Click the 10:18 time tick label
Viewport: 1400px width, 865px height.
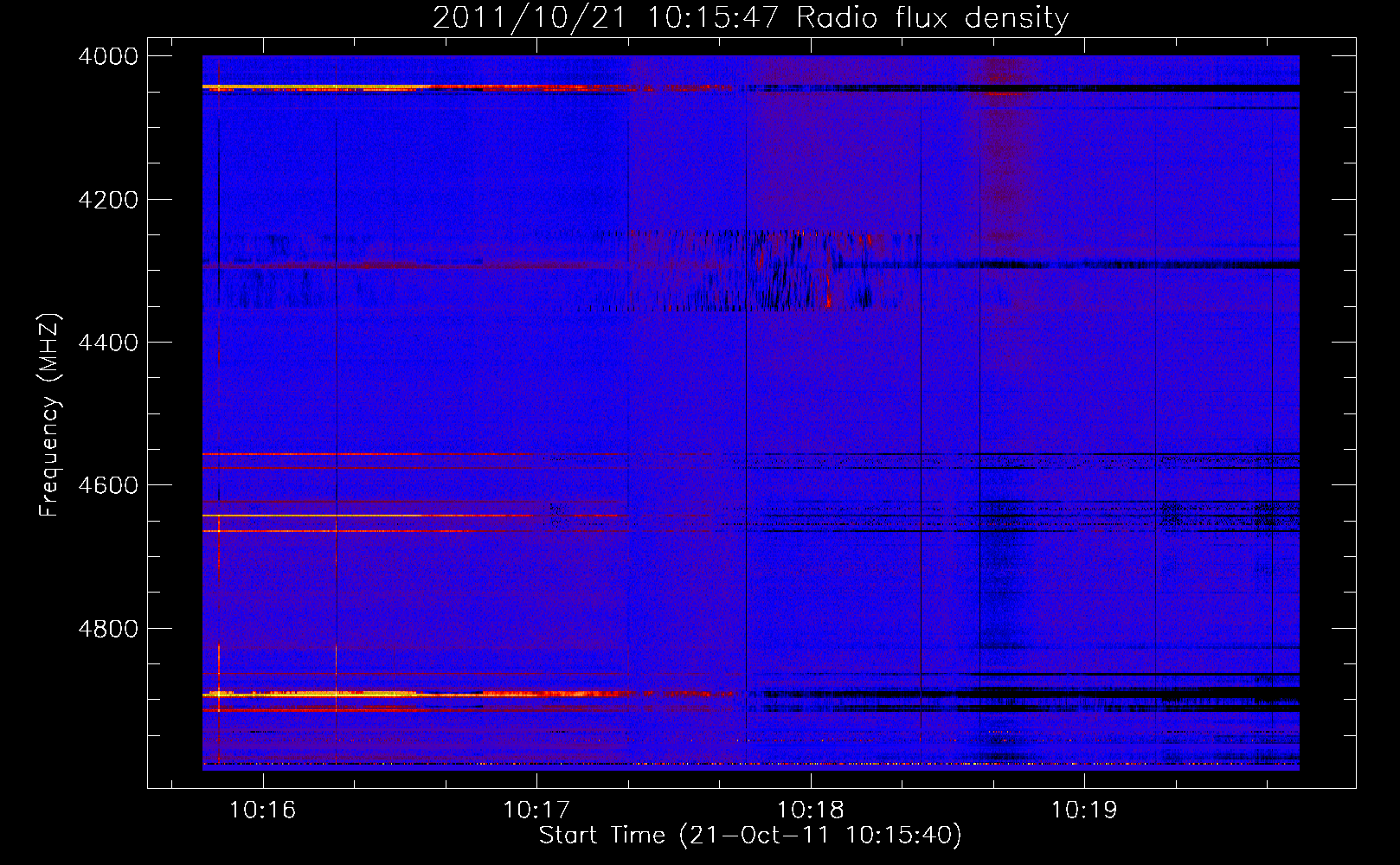coord(811,810)
